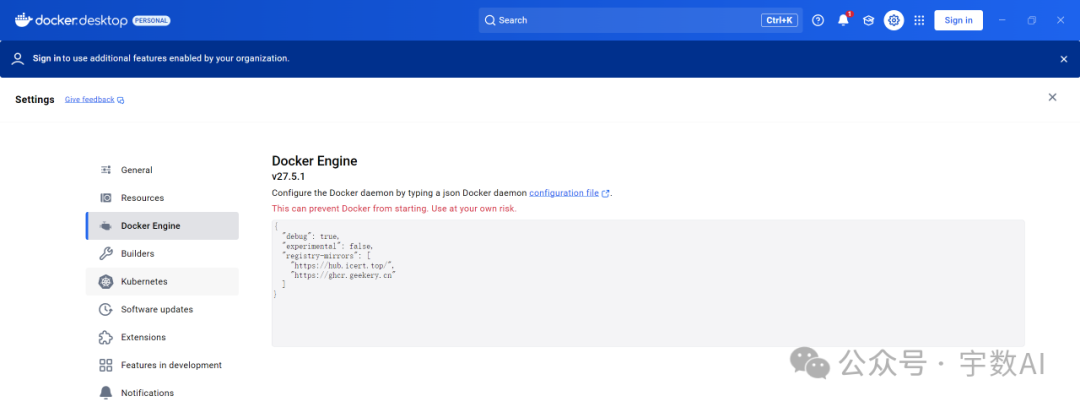This screenshot has height=407, width=1080.
Task: Click the "experimental": false line
Action: pos(328,246)
